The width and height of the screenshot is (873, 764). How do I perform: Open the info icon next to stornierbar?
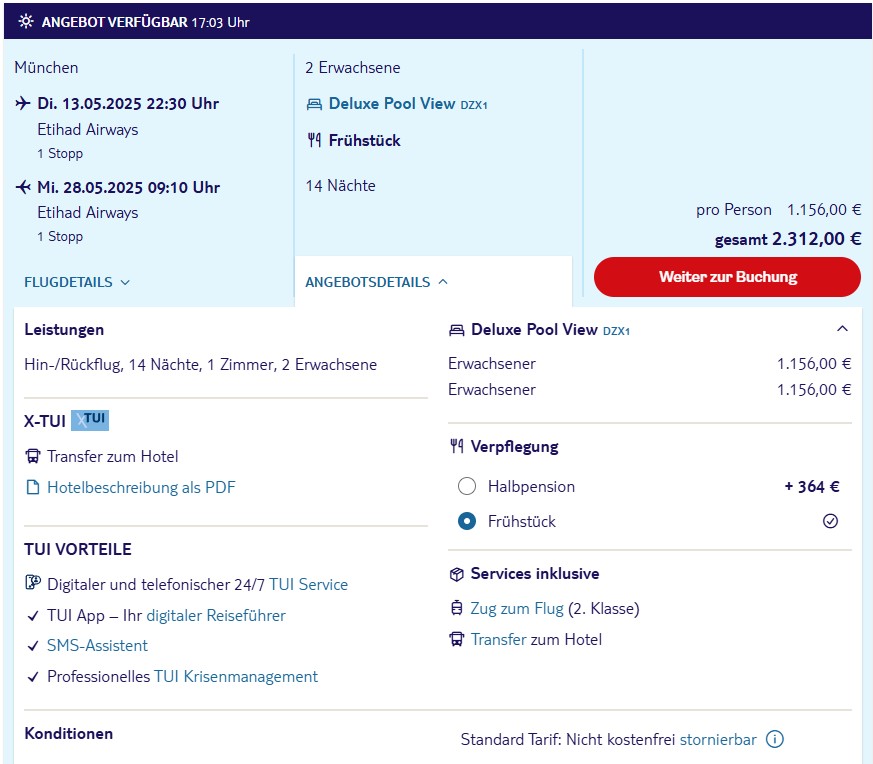[774, 739]
